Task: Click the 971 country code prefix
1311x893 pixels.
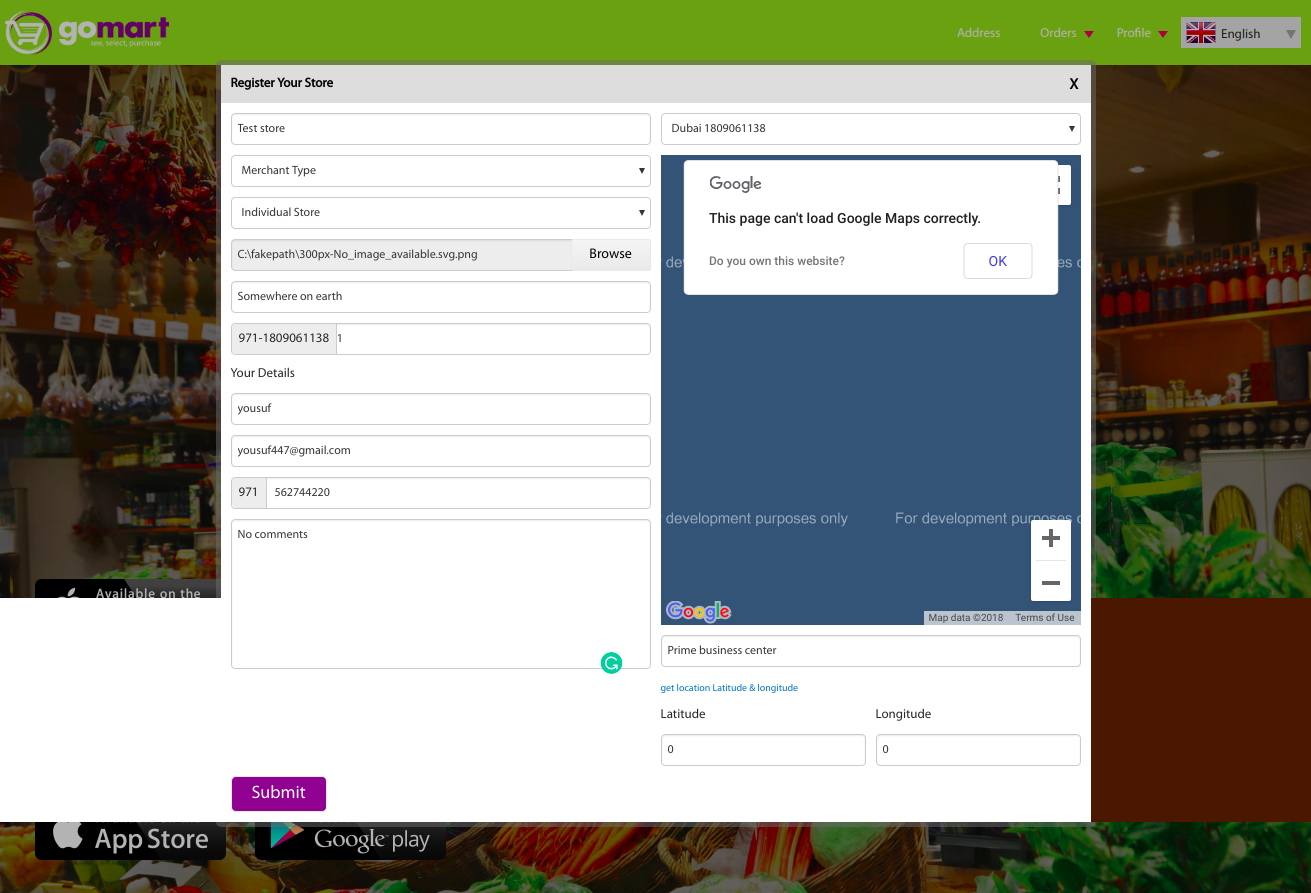Action: 249,493
